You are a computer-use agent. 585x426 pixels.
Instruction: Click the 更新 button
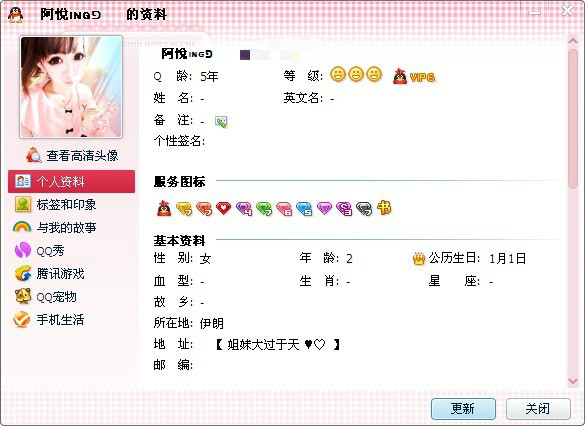(x=463, y=409)
